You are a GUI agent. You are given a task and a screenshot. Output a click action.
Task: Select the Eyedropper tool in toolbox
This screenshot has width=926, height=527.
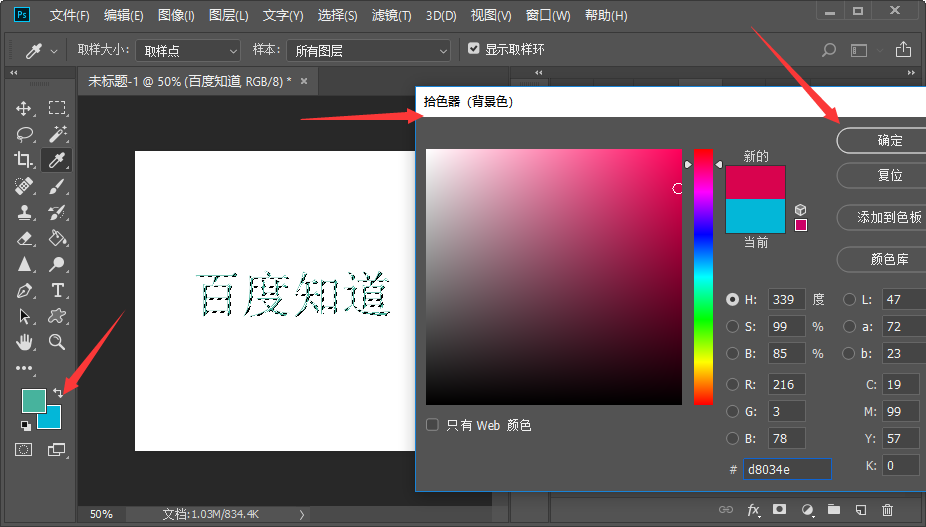[x=57, y=160]
